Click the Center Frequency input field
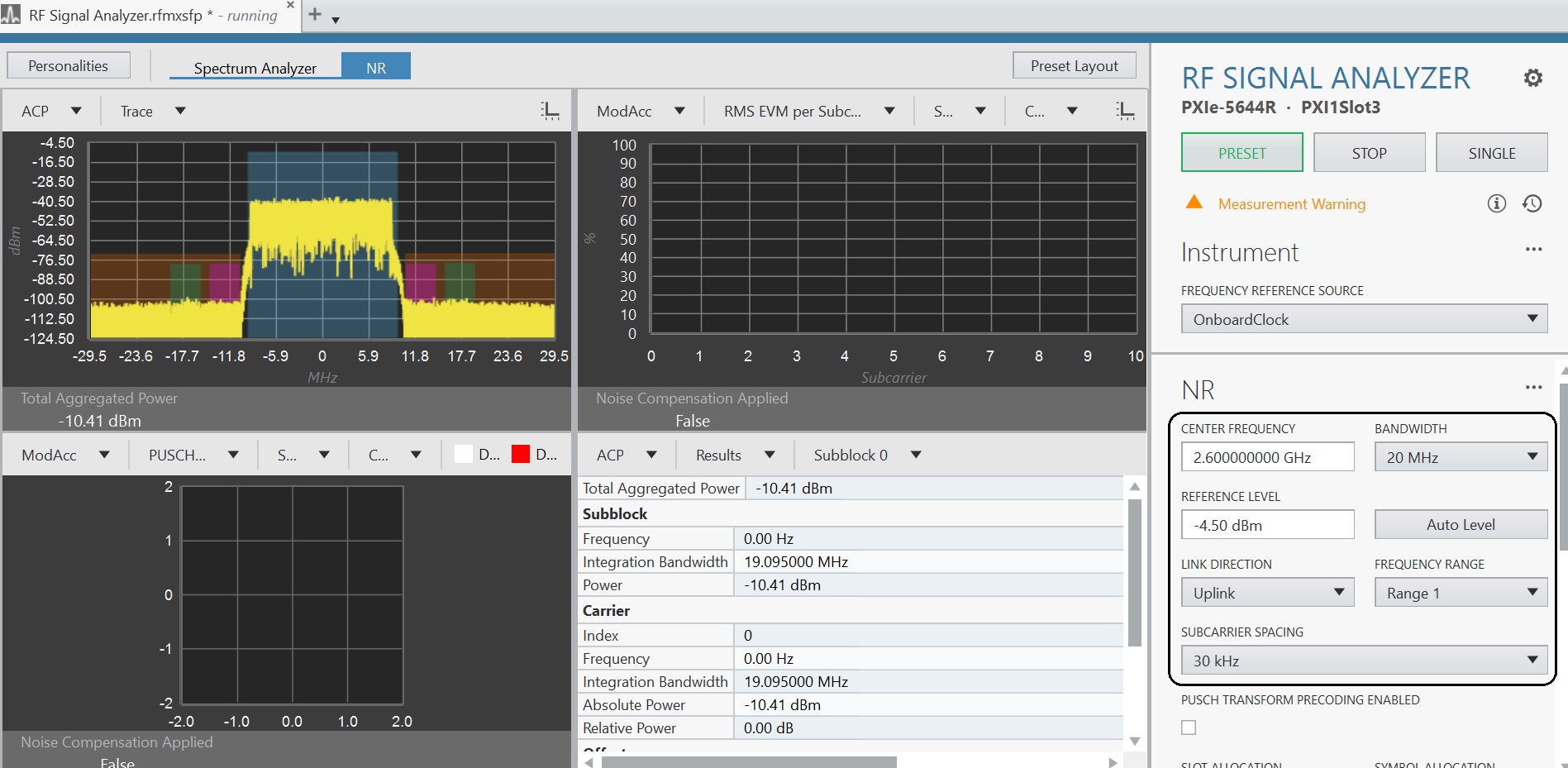Image resolution: width=1568 pixels, height=768 pixels. (1267, 457)
